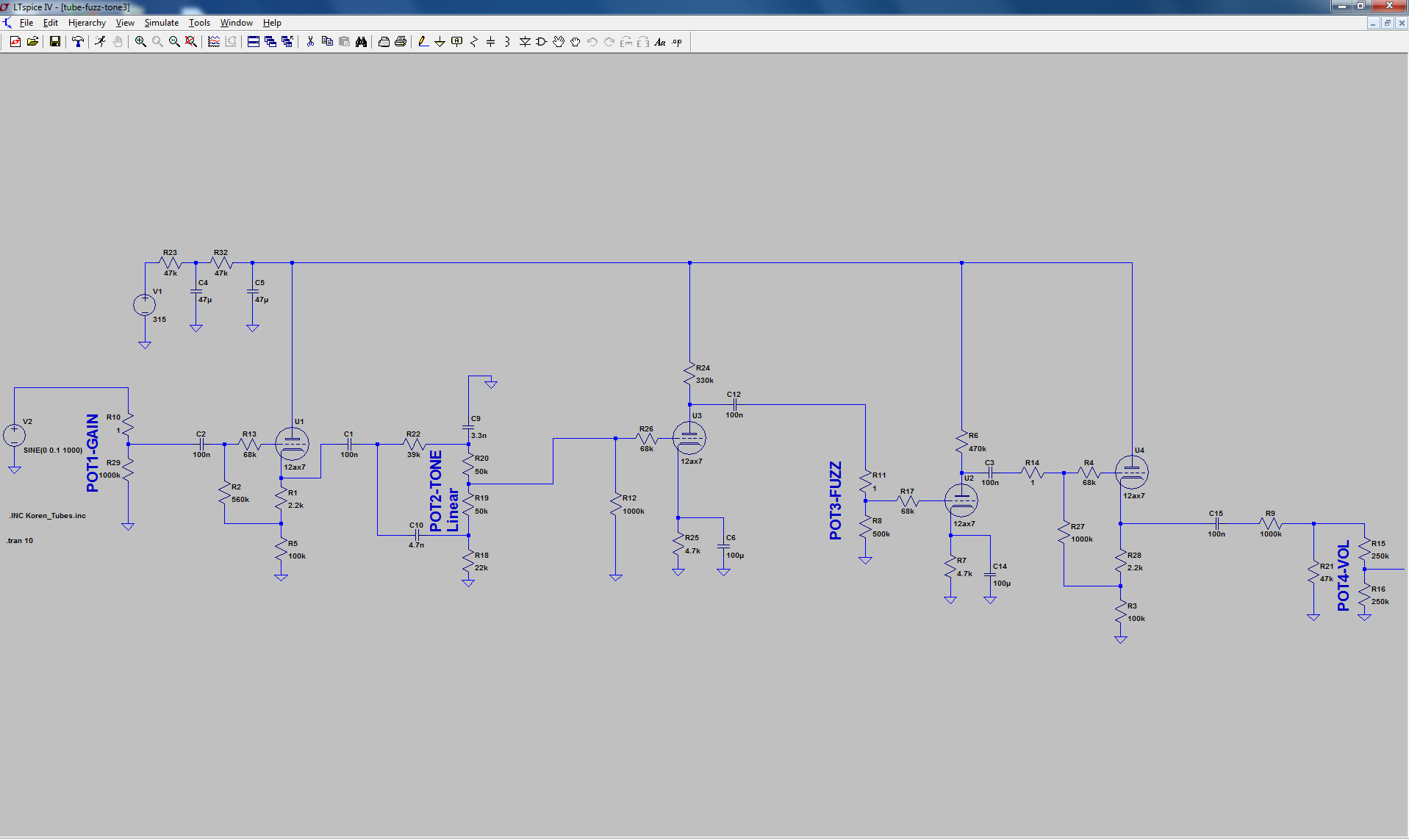
Task: Open the View menu
Action: tap(125, 23)
